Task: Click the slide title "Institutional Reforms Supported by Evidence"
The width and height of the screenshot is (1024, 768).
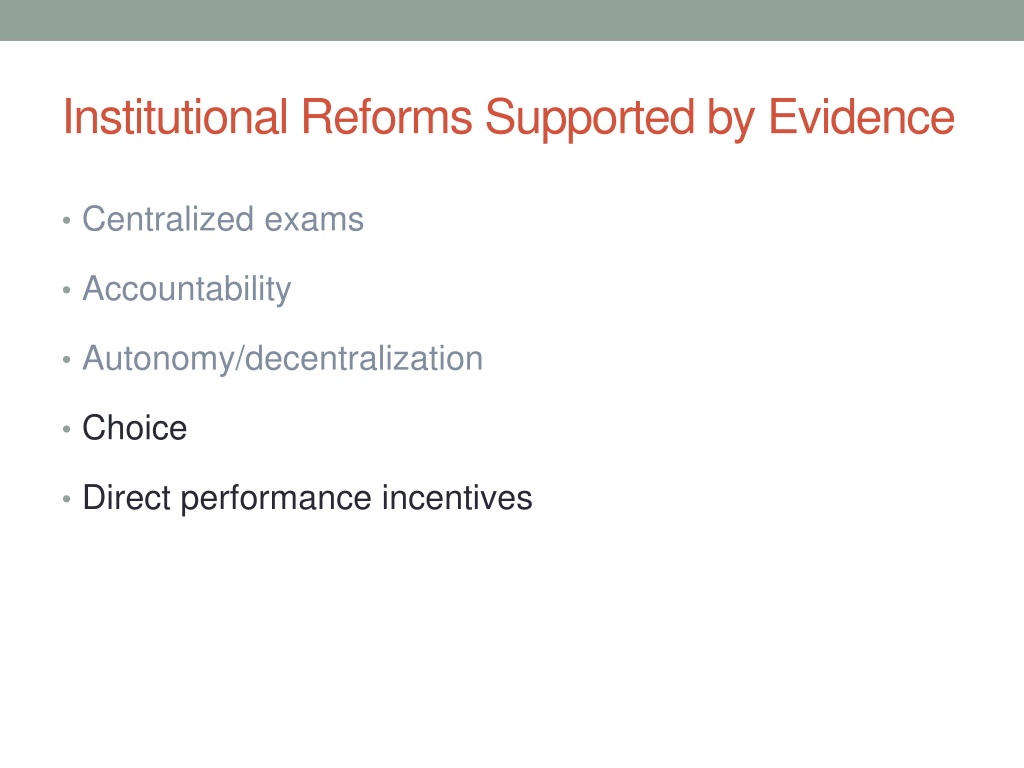Action: coord(508,118)
